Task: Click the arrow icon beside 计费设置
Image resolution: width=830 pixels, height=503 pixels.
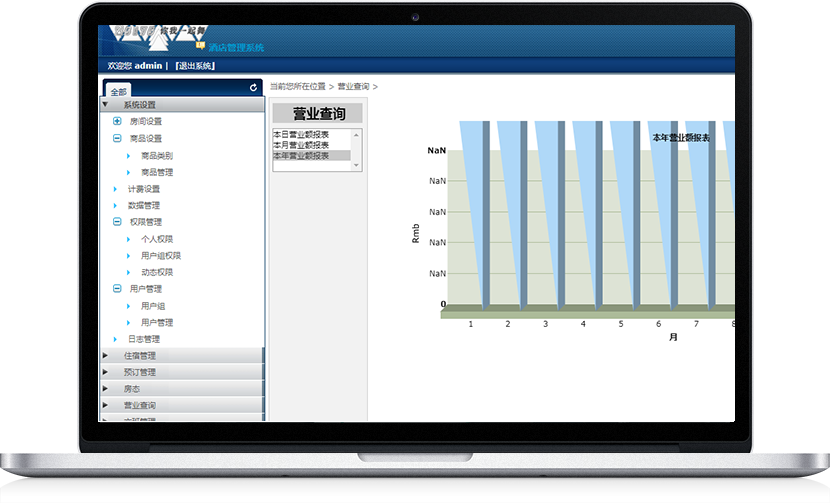Action: (117, 189)
